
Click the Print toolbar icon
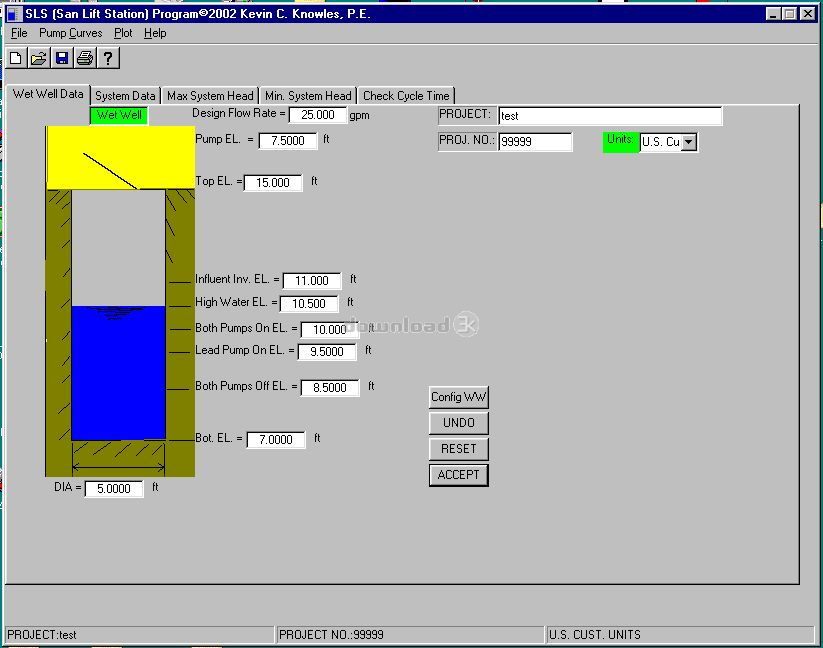85,58
